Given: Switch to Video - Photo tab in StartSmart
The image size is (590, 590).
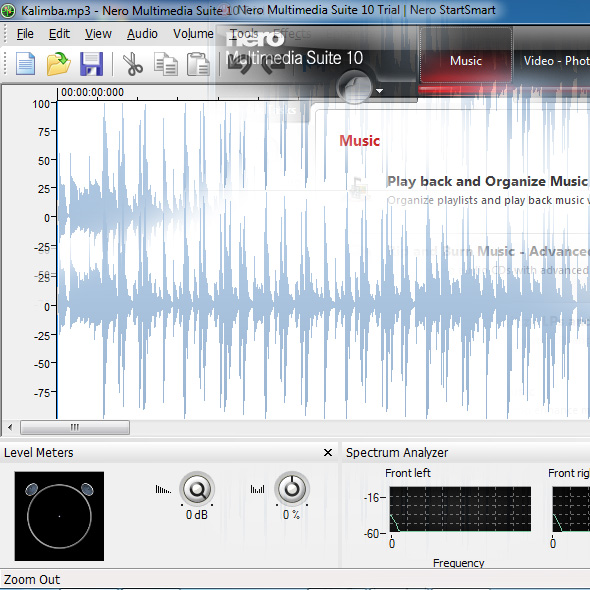Looking at the screenshot, I should click(x=557, y=61).
